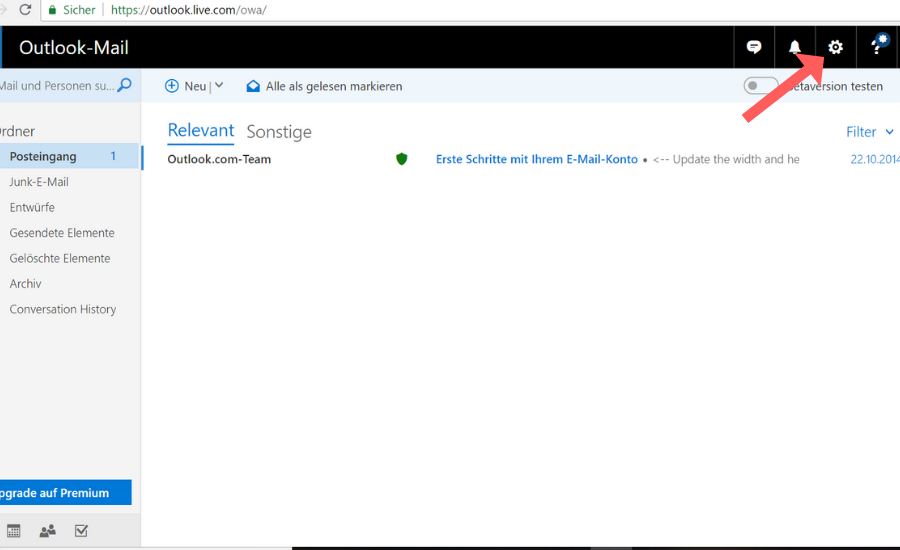Switch to the Relevant tab
The image size is (900, 550).
tap(200, 131)
